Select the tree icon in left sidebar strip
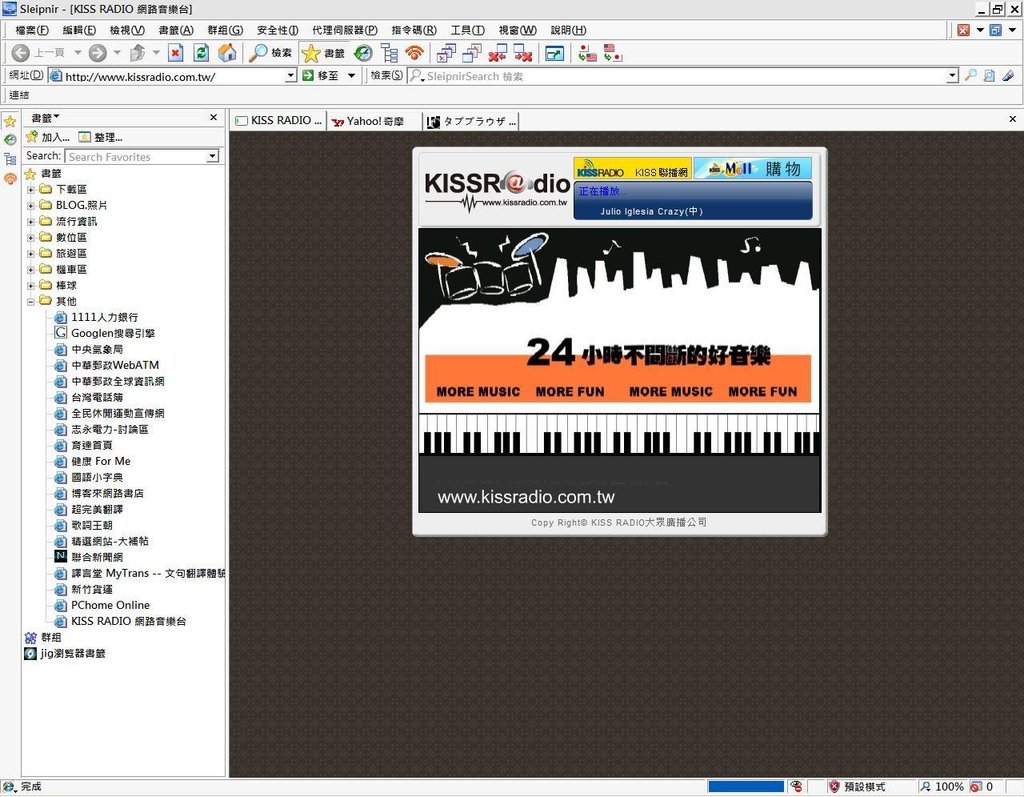Viewport: 1024px width, 797px height. click(x=10, y=159)
